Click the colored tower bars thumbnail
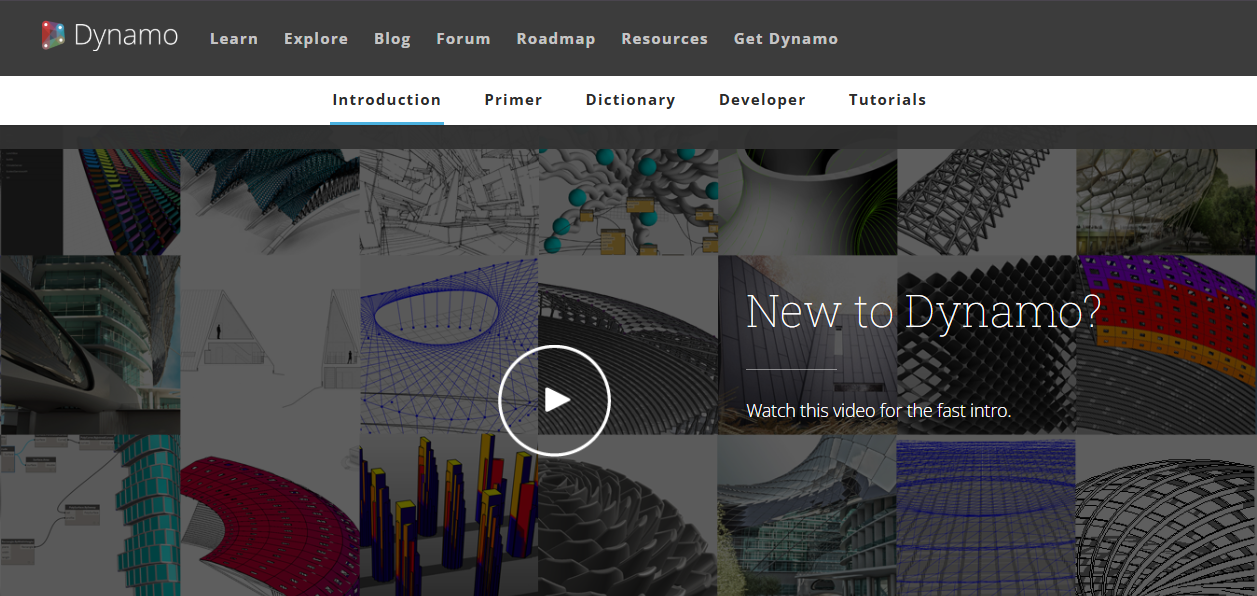1257x596 pixels. [449, 515]
